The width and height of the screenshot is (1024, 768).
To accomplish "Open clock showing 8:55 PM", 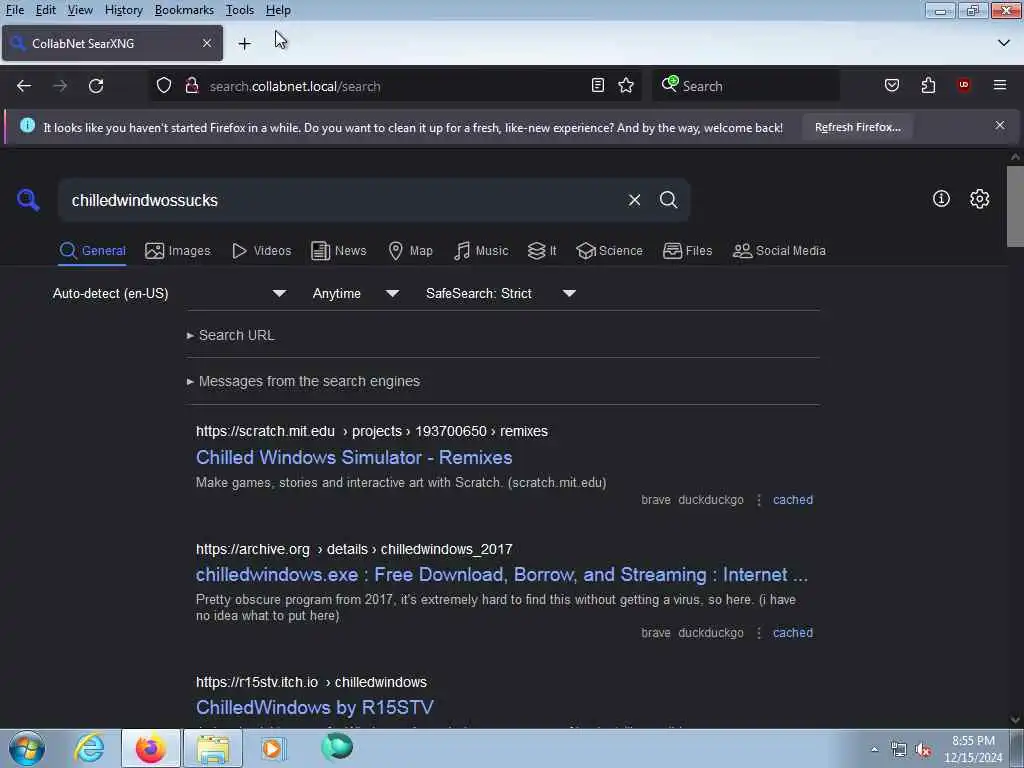I will click(973, 749).
